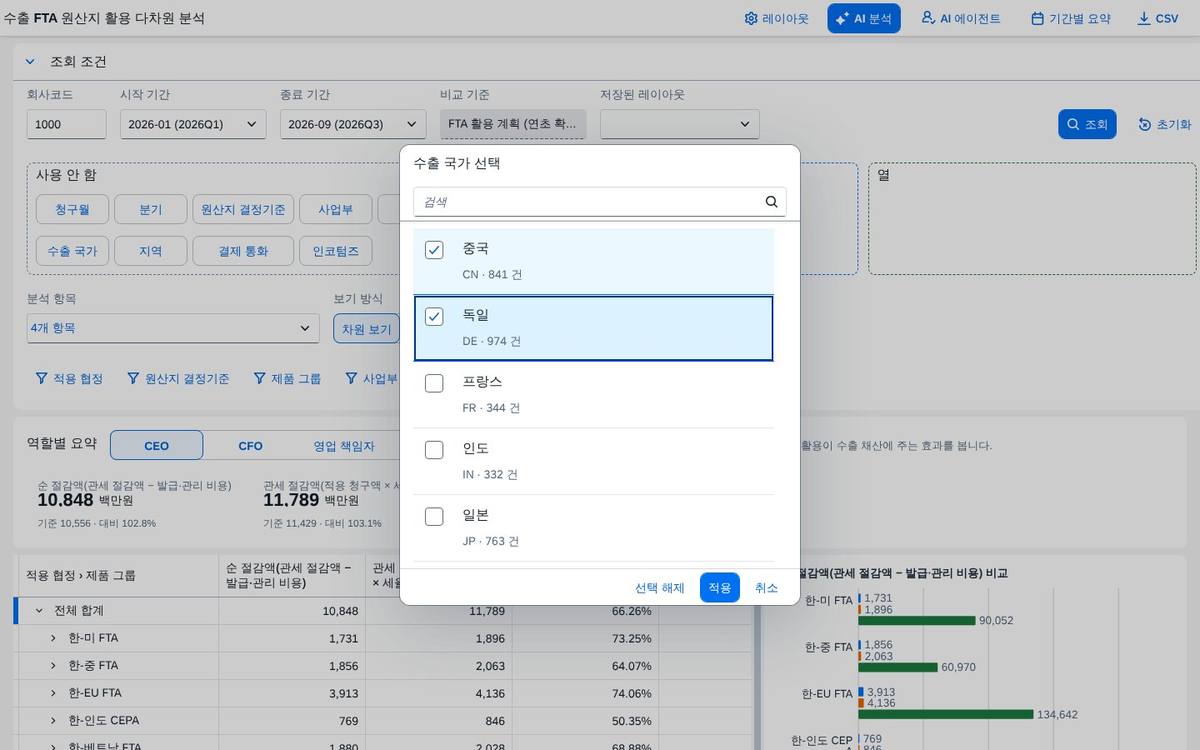This screenshot has height=750, width=1200.
Task: Check the 일본 checkbox
Action: [x=434, y=517]
